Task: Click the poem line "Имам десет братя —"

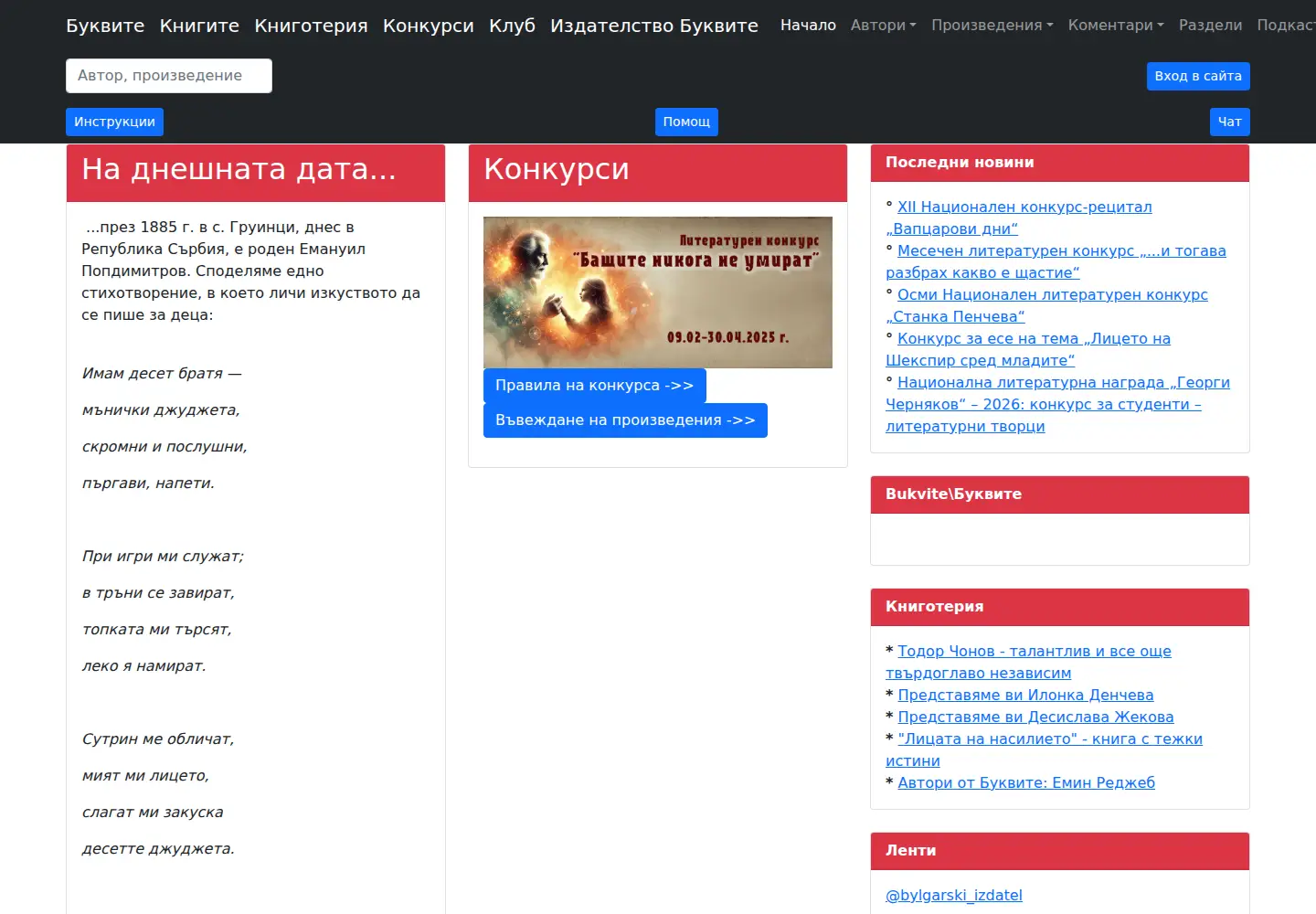Action: [x=162, y=374]
